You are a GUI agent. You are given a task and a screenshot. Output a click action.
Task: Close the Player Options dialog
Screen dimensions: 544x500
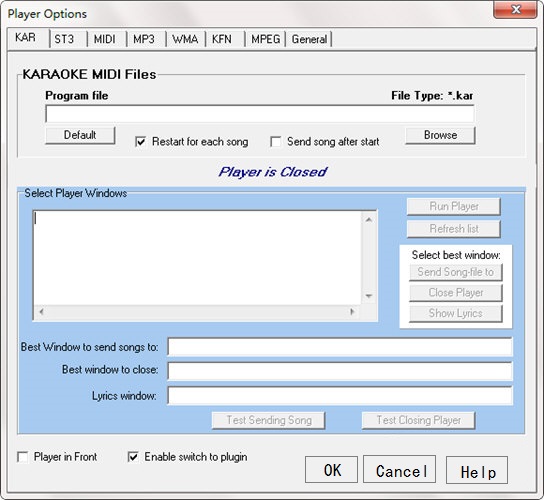click(x=515, y=9)
